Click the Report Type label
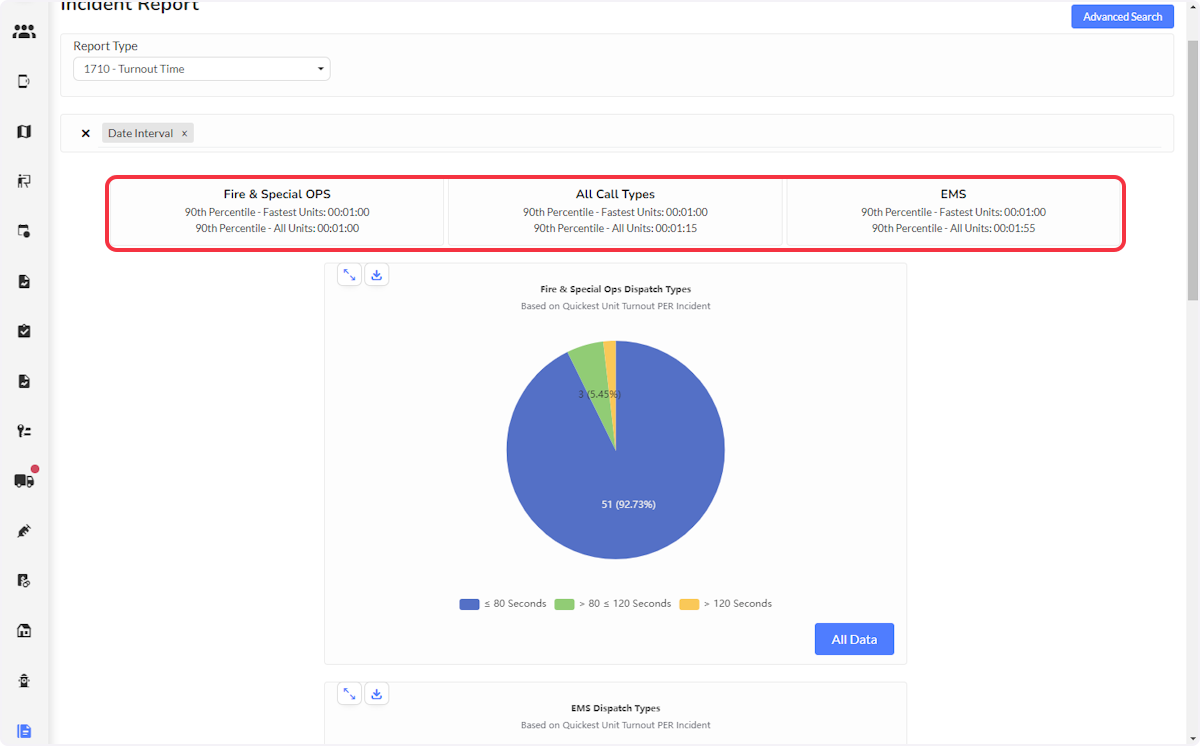The width and height of the screenshot is (1200, 746). tap(105, 46)
